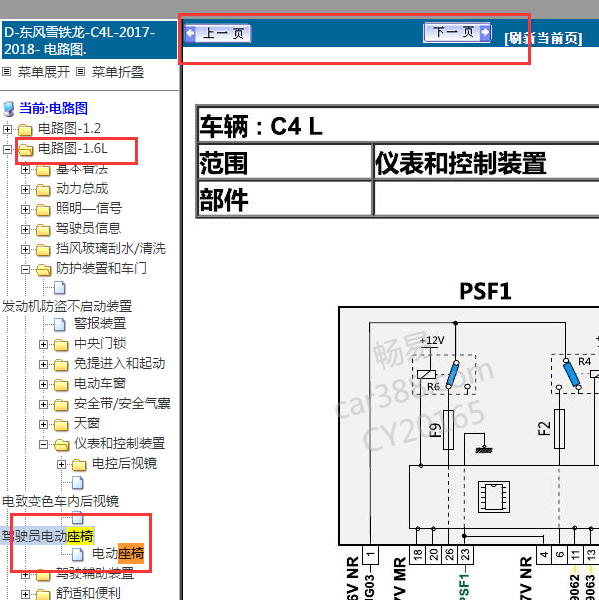This screenshot has width=599, height=600.
Task: Click the 舒适和便利 folder icon
Action: [43, 594]
